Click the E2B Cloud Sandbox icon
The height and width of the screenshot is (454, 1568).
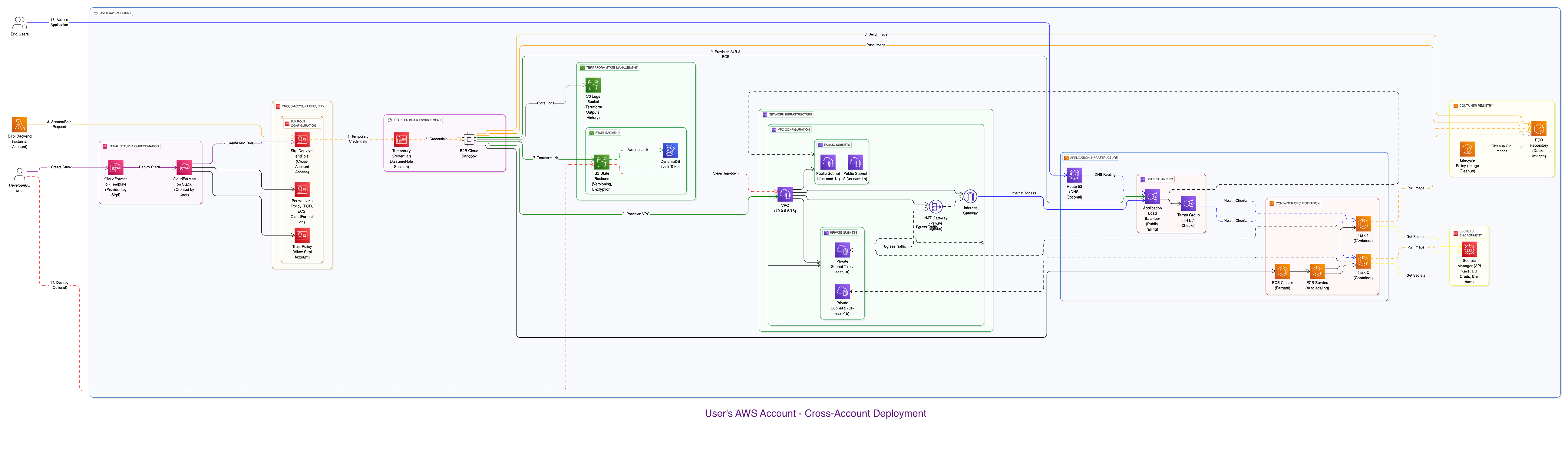pos(469,139)
